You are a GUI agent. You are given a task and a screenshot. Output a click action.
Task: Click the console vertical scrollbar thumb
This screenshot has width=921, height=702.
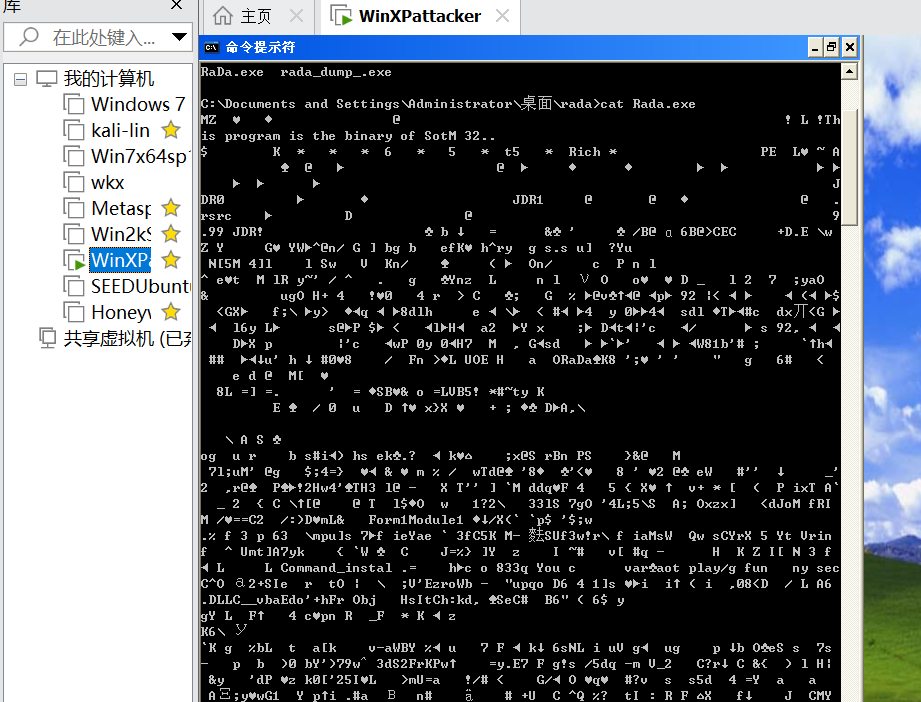coord(849,167)
